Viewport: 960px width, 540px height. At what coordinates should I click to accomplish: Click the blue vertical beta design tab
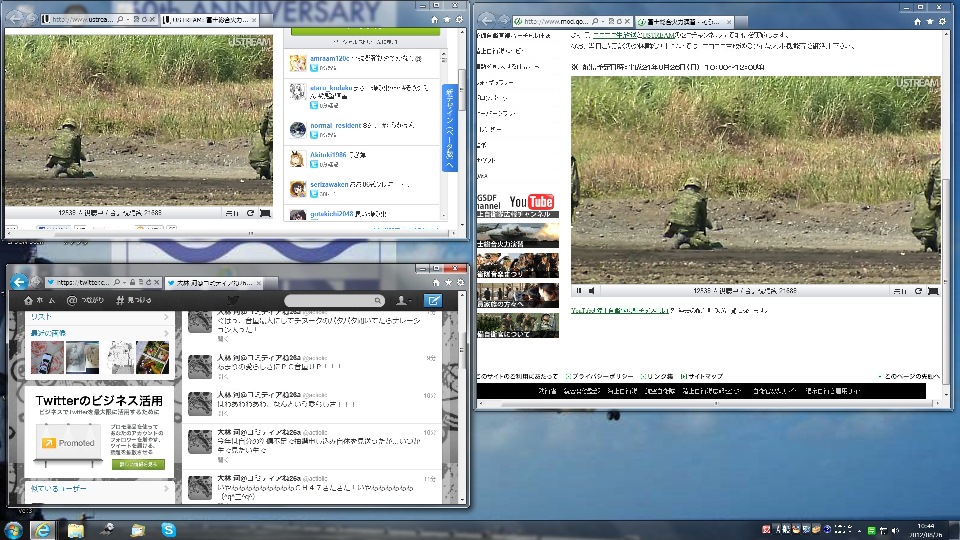(x=449, y=127)
